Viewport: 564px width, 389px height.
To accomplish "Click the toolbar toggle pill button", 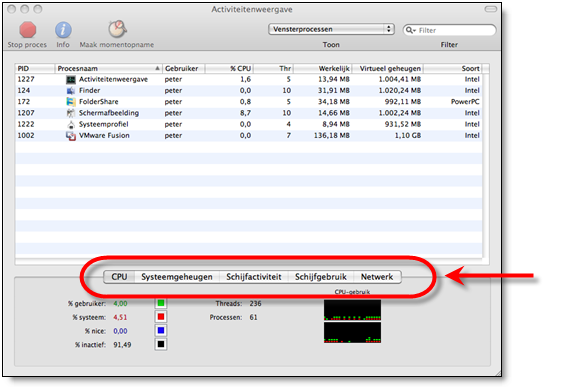I will 491,9.
